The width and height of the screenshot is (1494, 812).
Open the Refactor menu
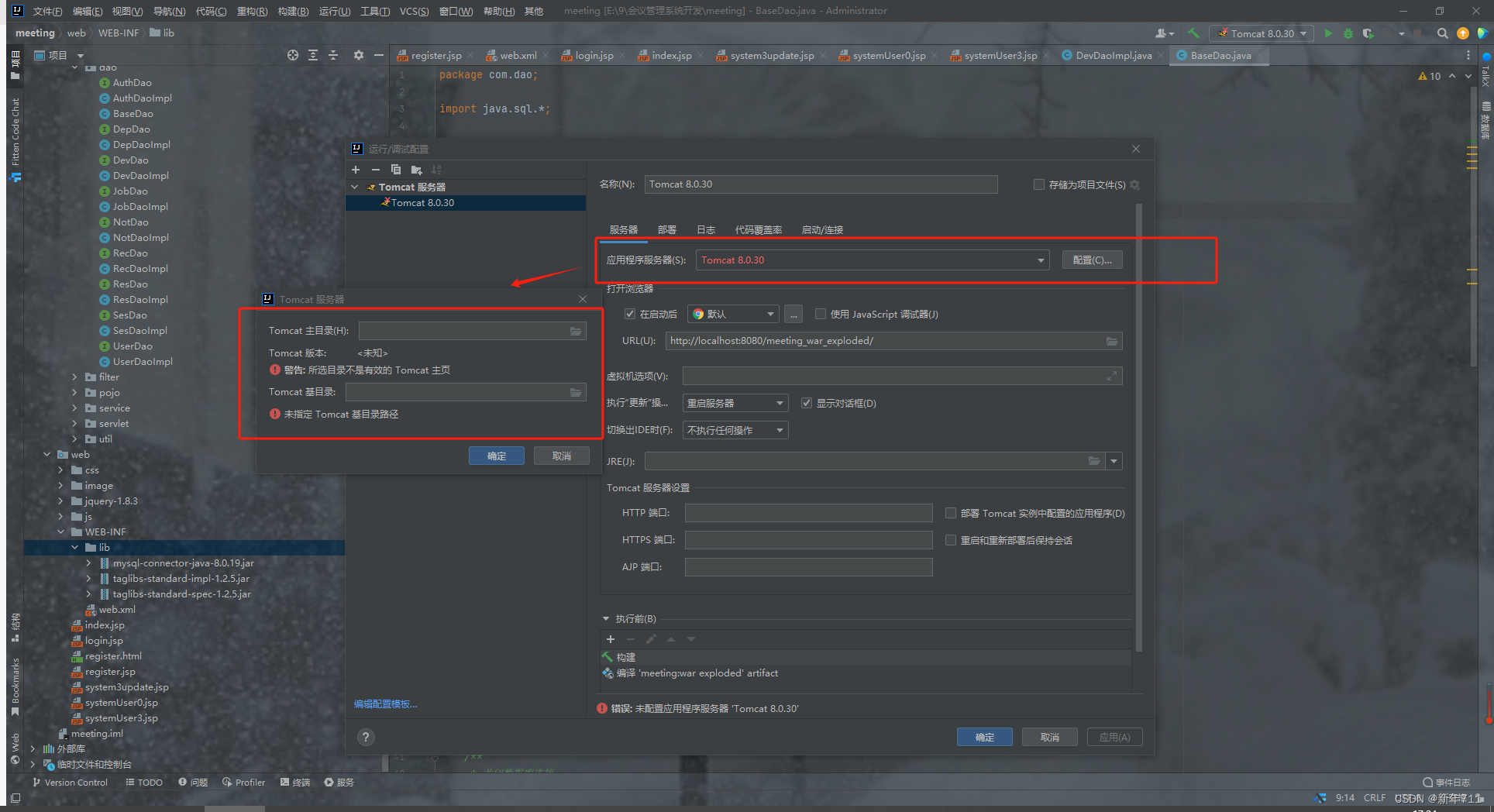(x=252, y=11)
